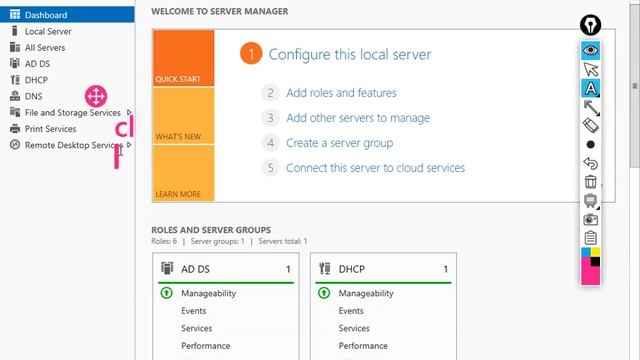Open the Dashboard in the sidebar
Viewport: 640px width, 360px height.
point(67,15)
